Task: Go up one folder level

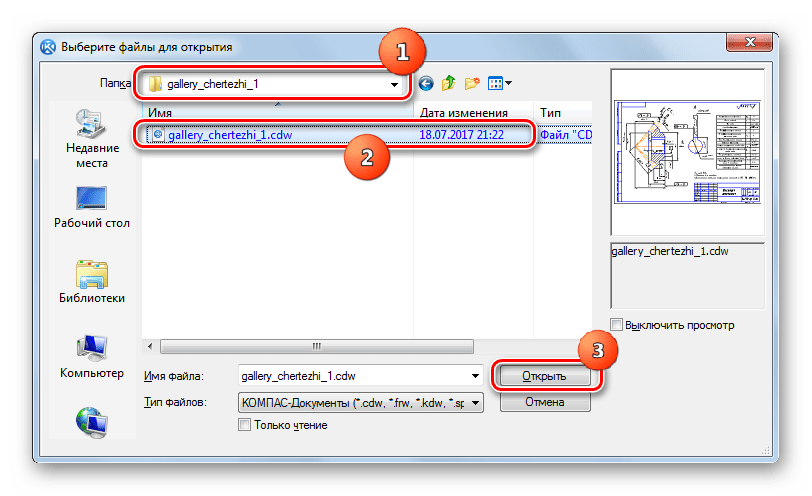Action: tap(449, 84)
